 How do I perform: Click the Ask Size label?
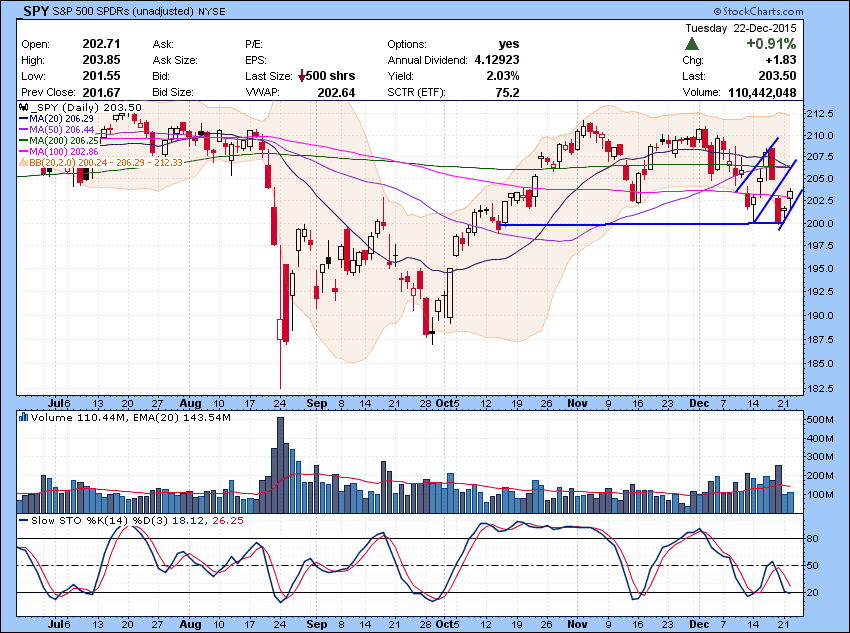pyautogui.click(x=175, y=60)
